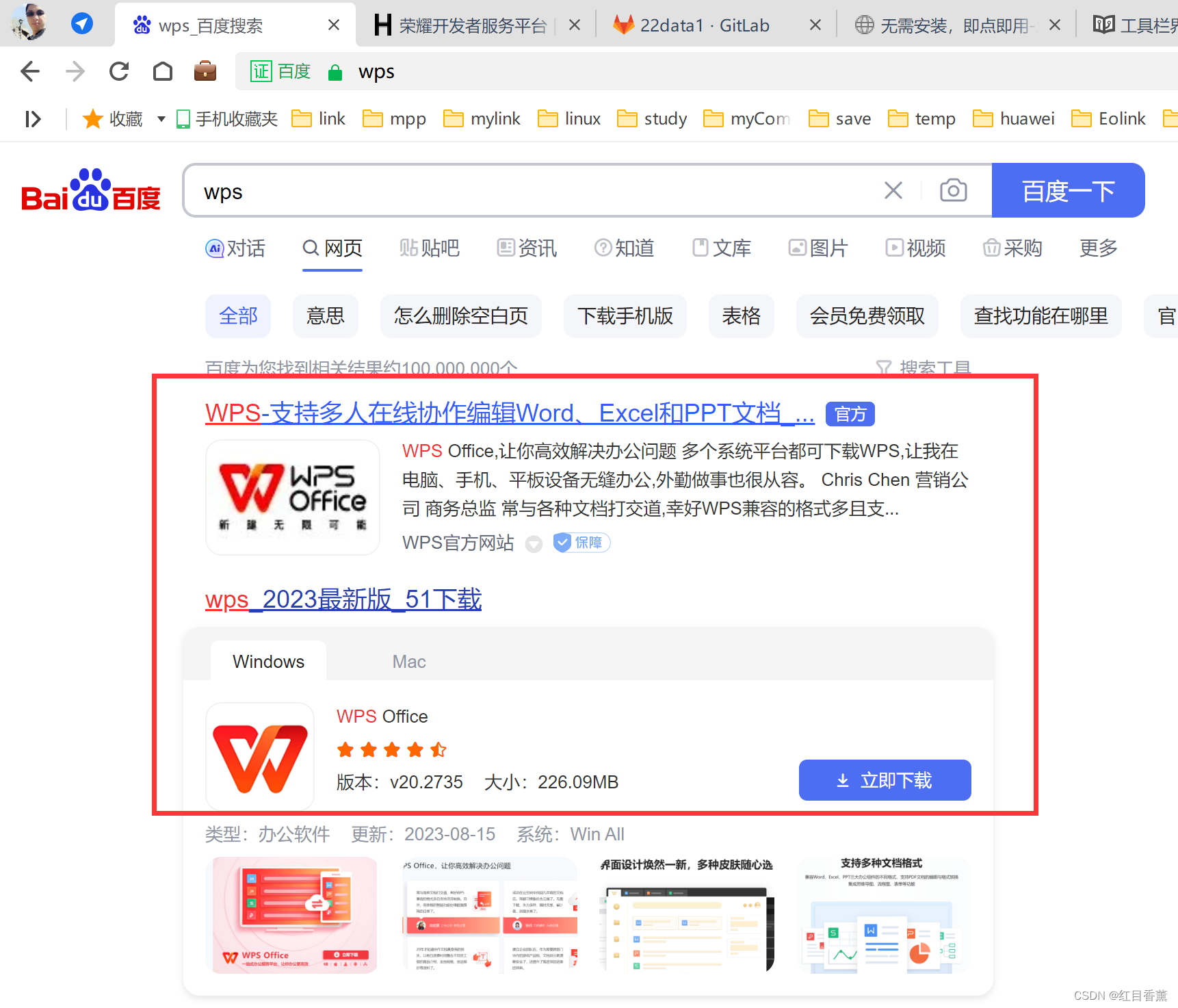
Task: Select the 全部 filter chip
Action: click(x=238, y=316)
